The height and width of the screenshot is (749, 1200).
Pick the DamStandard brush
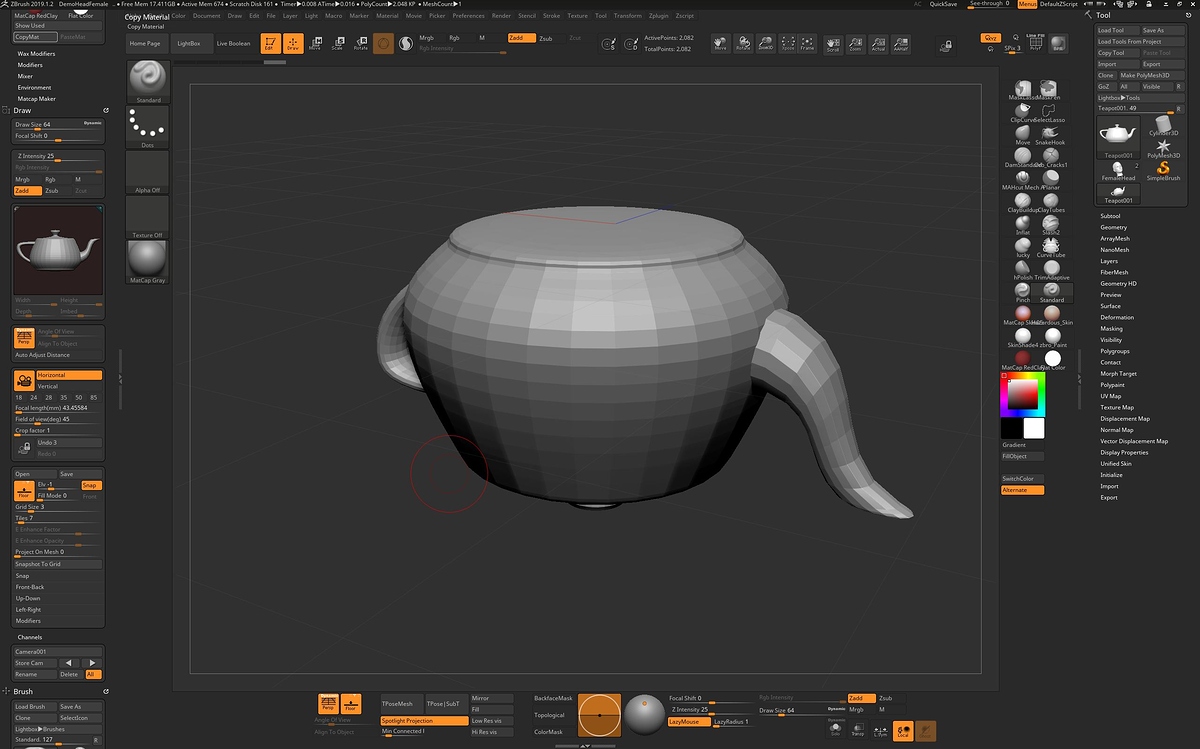[1022, 157]
